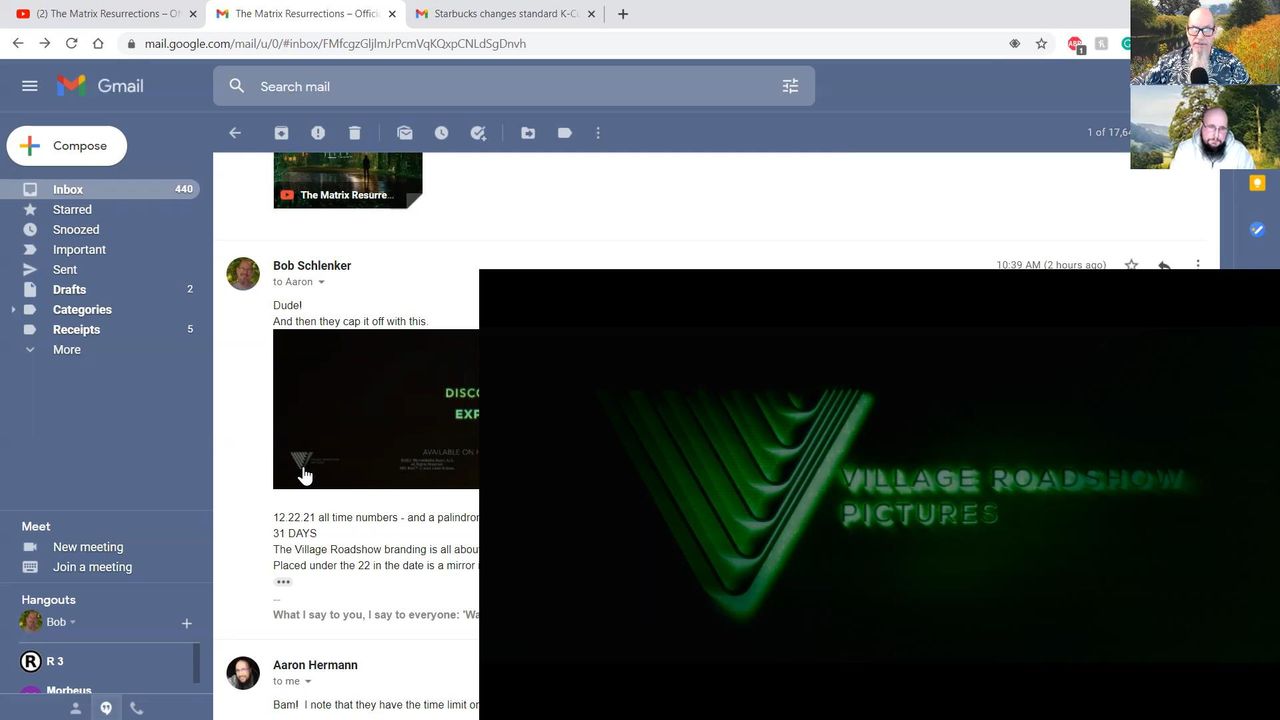Expand the Categories label in sidebar
1280x720 pixels.
point(13,310)
